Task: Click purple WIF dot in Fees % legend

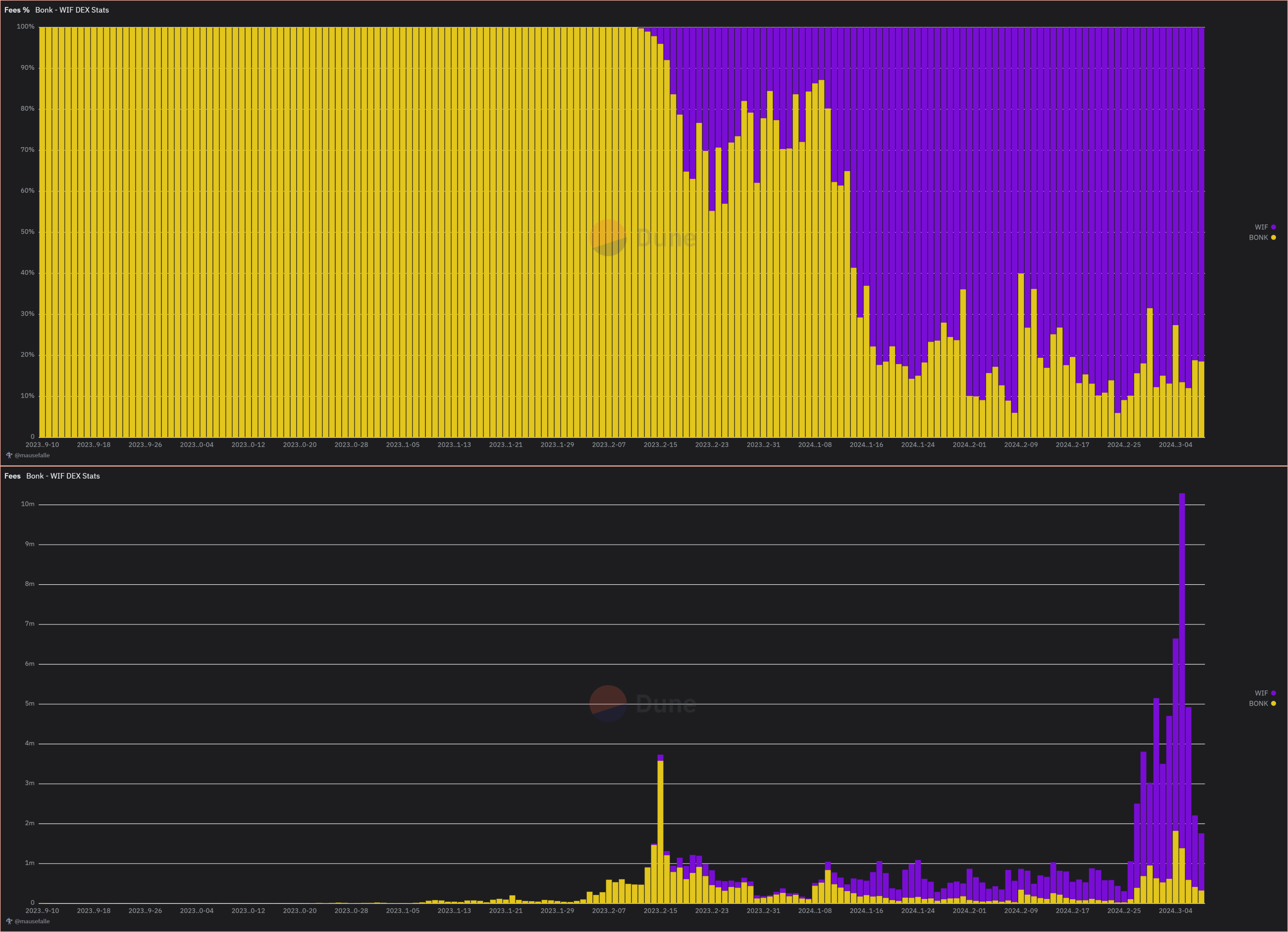Action: click(x=1273, y=227)
